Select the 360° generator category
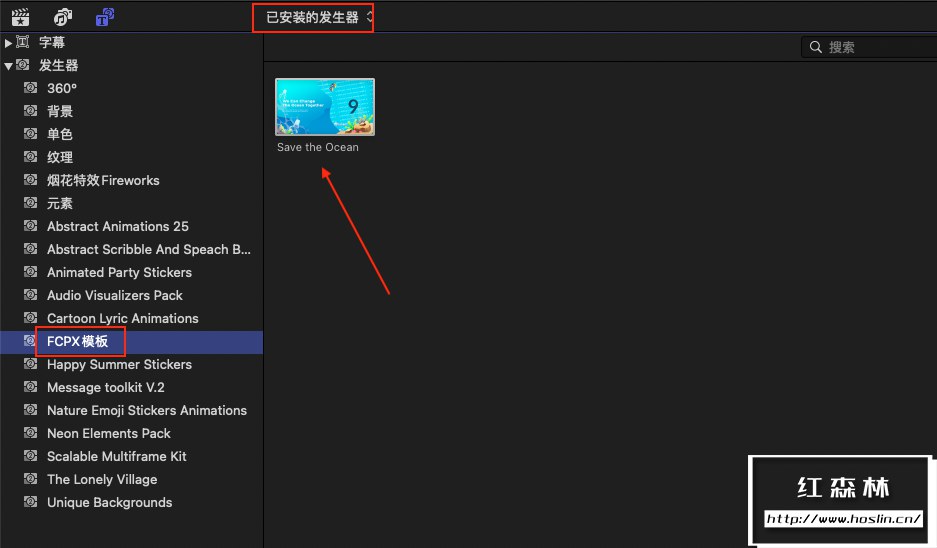The height and width of the screenshot is (548, 937). point(131,88)
